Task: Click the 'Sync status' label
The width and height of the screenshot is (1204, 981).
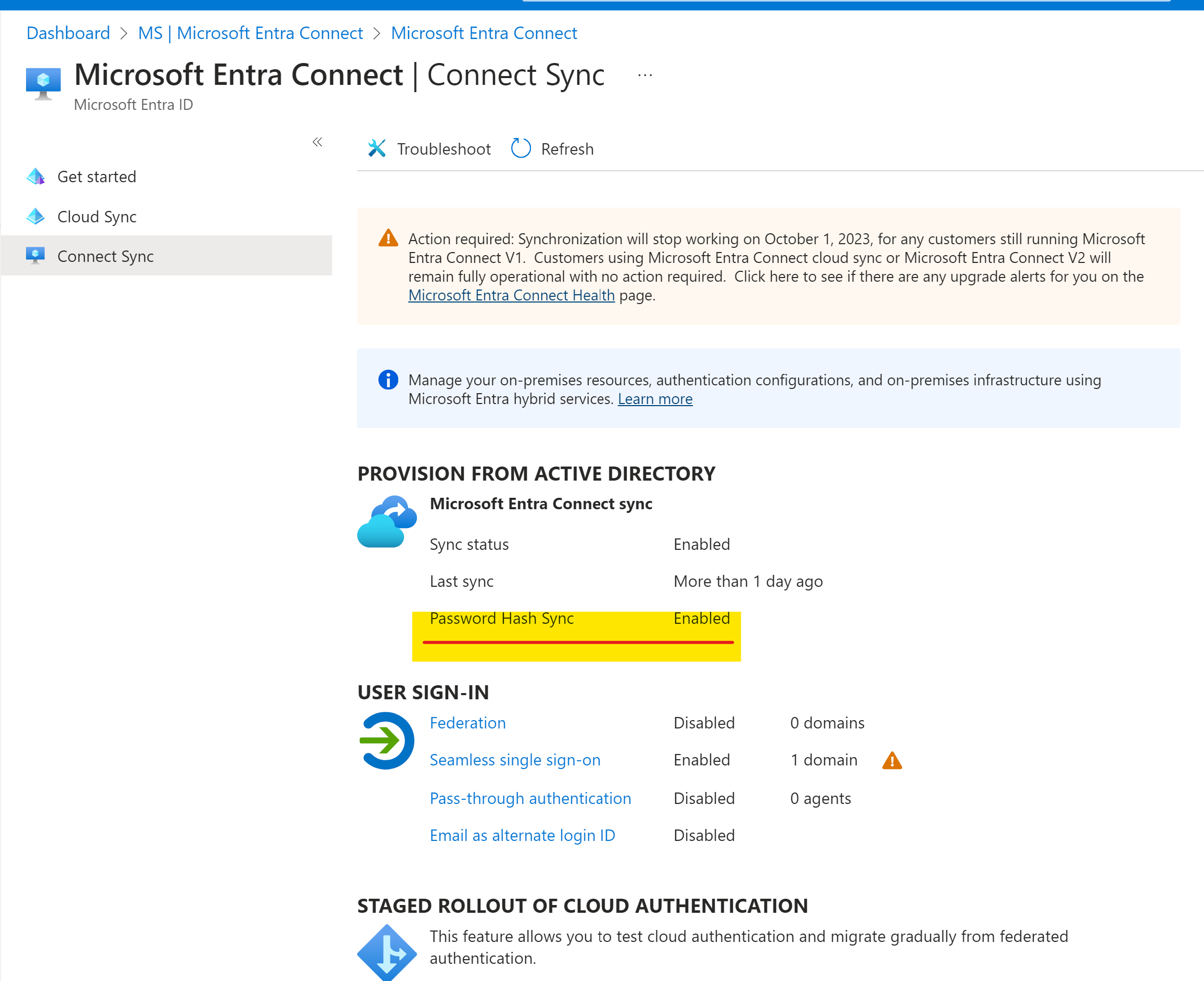Action: (469, 544)
